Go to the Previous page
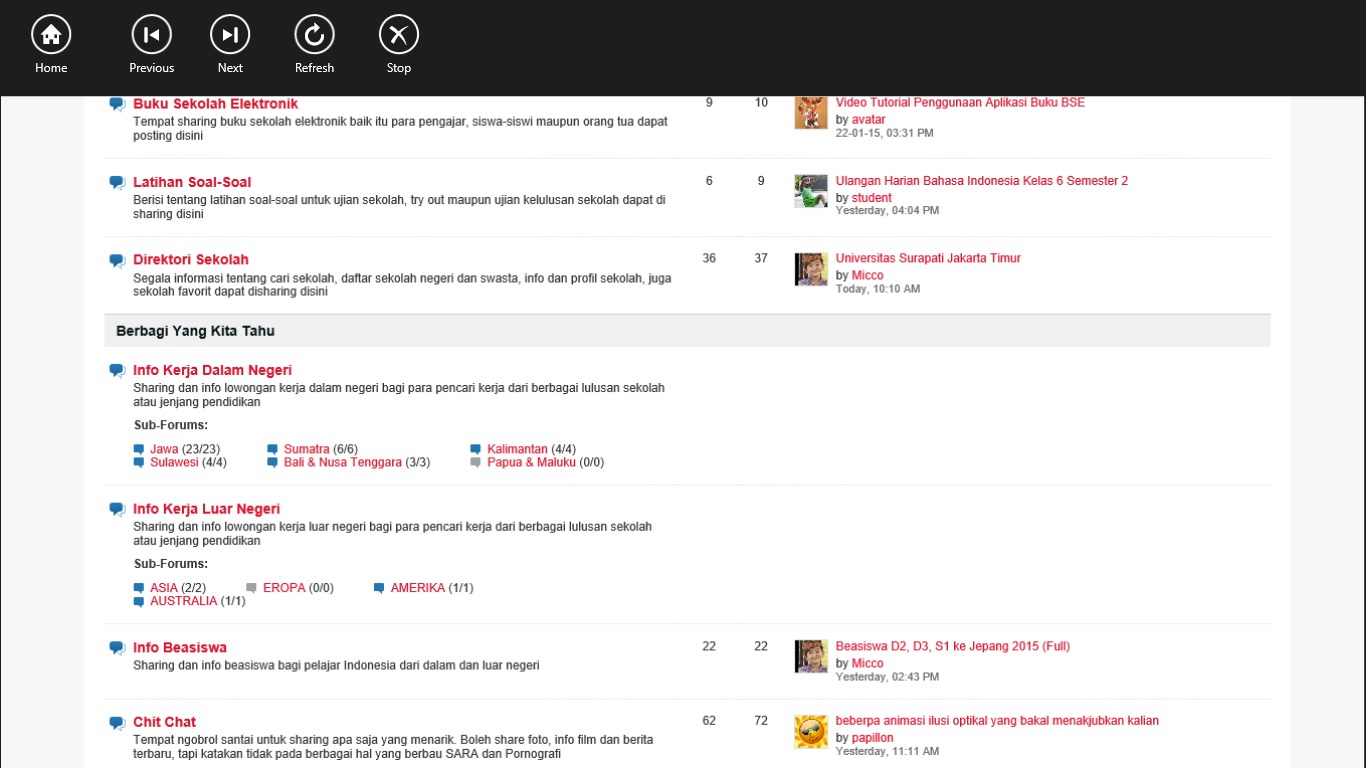 [151, 36]
